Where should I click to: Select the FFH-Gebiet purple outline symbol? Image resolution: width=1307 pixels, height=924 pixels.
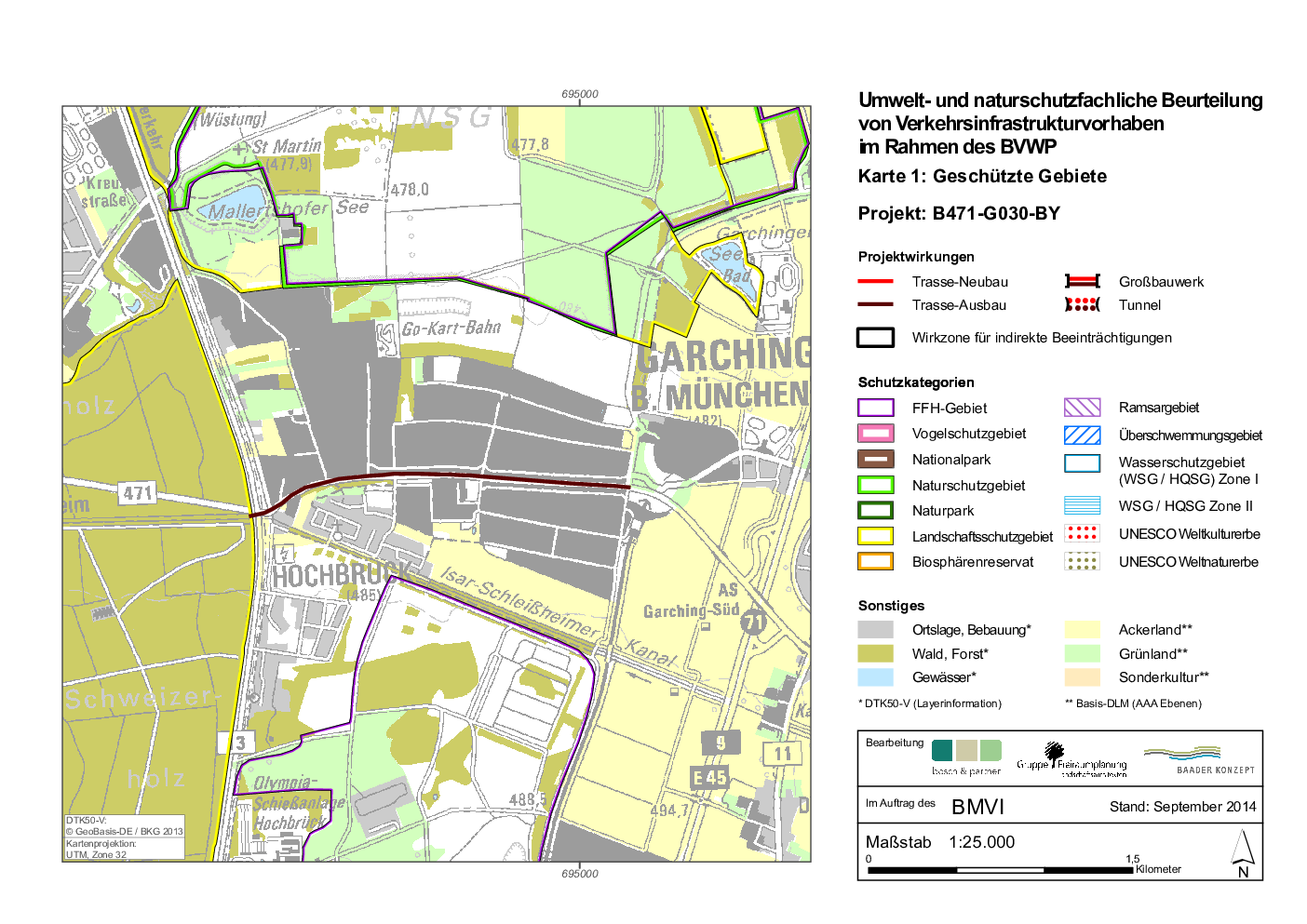click(x=875, y=408)
